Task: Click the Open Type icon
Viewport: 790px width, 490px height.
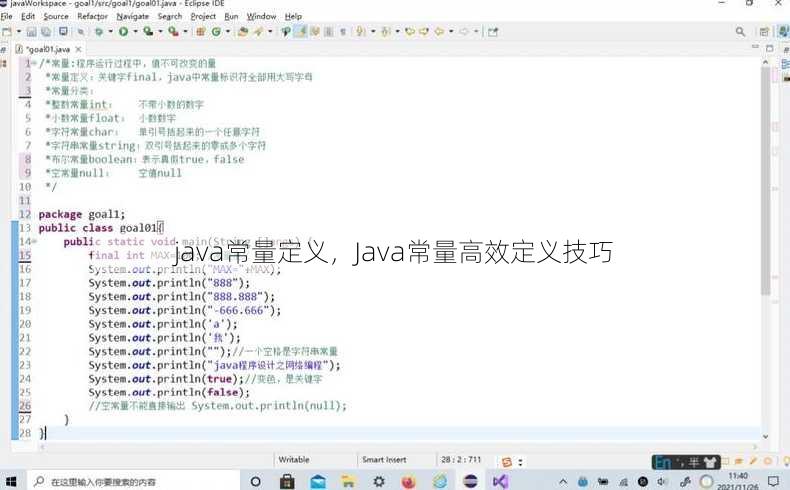Action: click(x=243, y=32)
